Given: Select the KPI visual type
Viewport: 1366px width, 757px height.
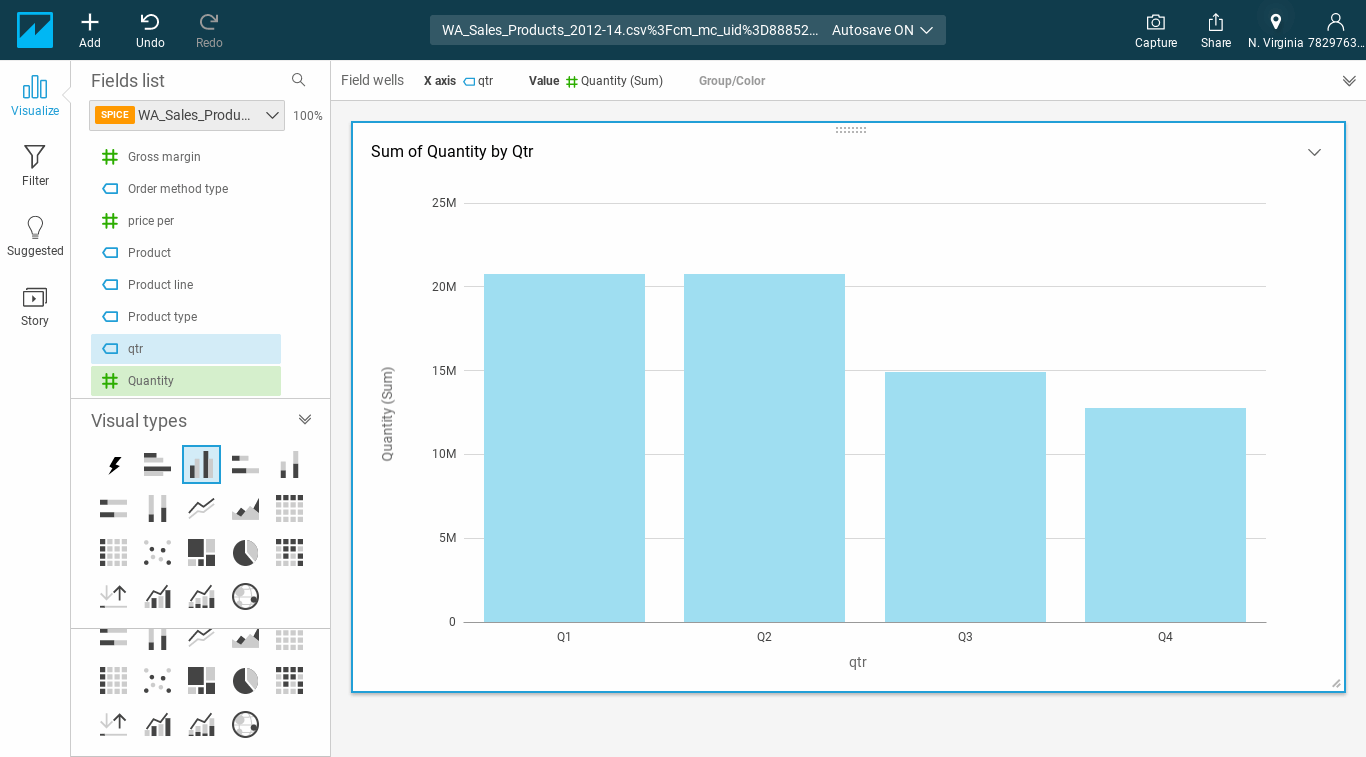Looking at the screenshot, I should tap(113, 596).
